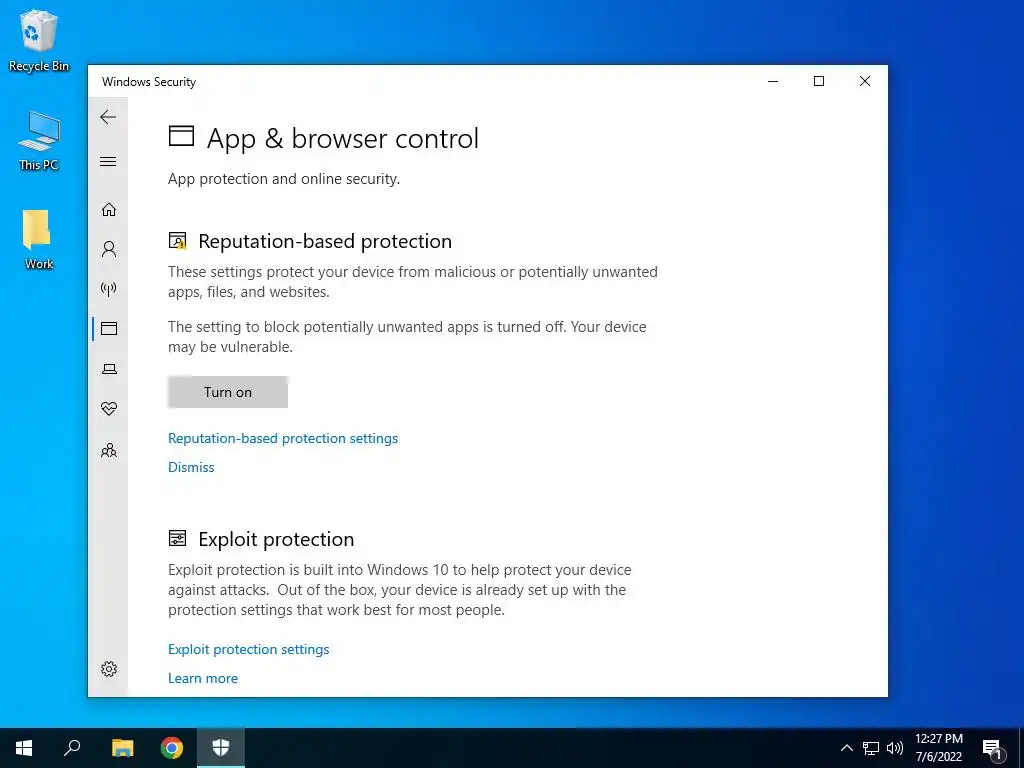Select the This PC desktop icon
The height and width of the screenshot is (768, 1024).
39,141
